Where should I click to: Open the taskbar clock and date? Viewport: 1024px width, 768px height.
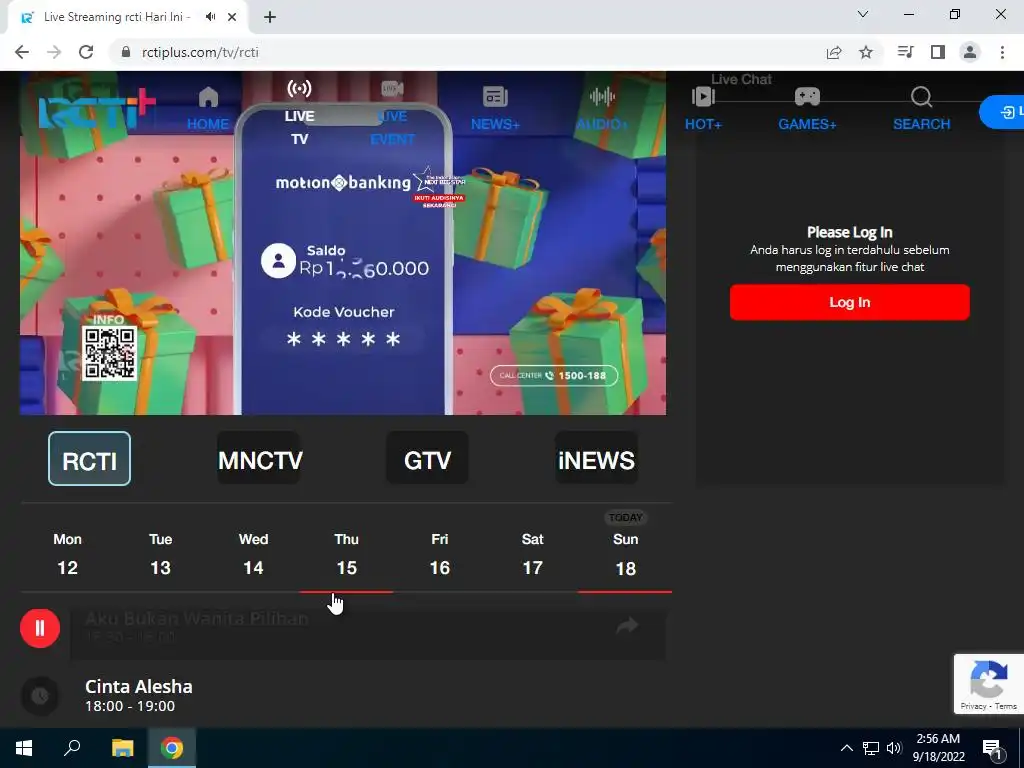point(938,748)
